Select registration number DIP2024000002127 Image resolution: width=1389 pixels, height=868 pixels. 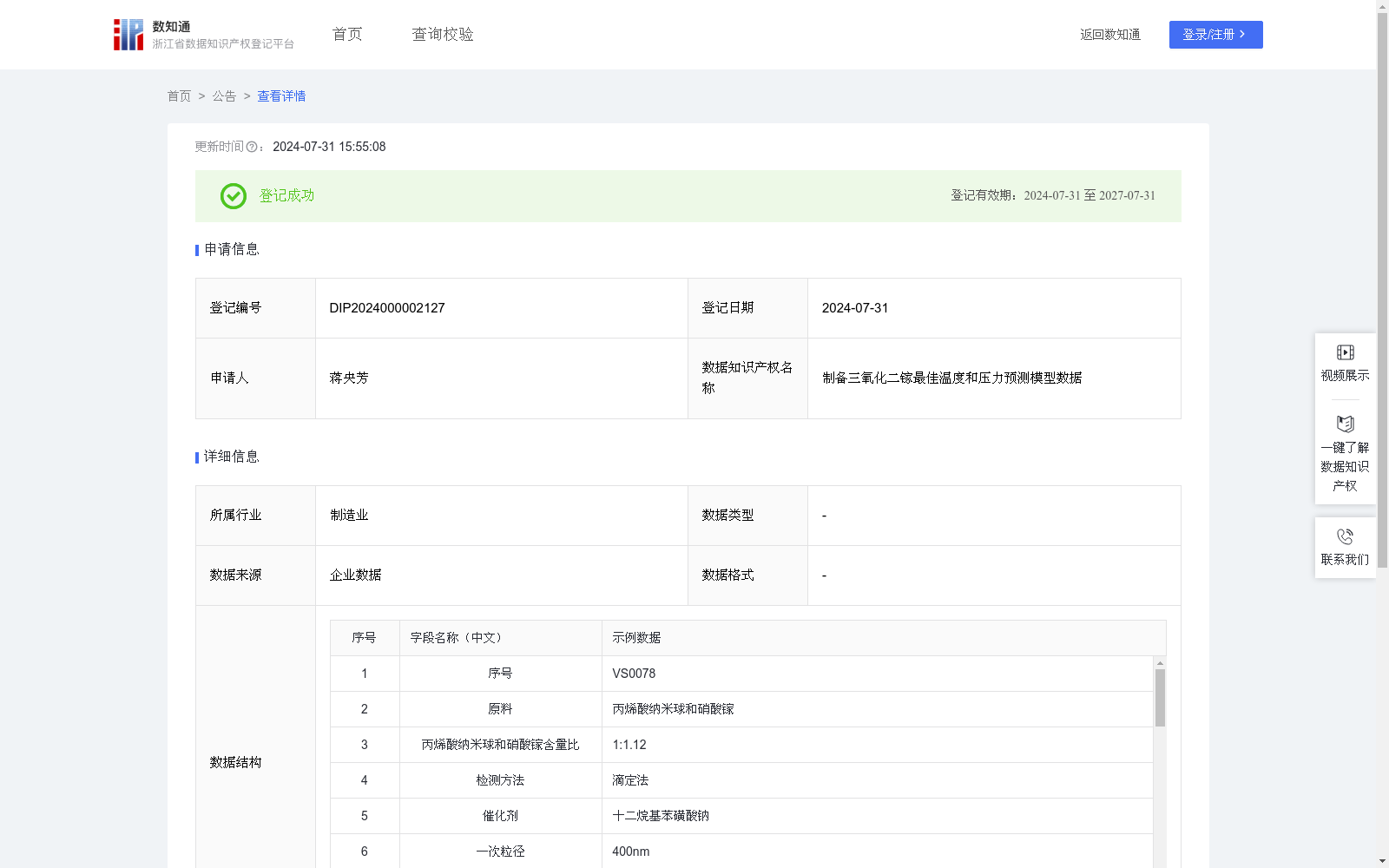[x=387, y=308]
